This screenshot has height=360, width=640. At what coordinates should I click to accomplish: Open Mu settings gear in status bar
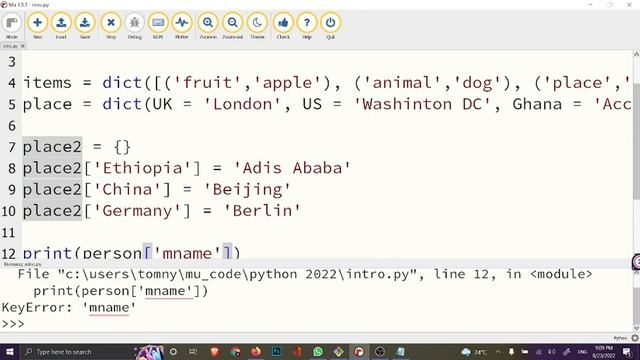coord(635,338)
